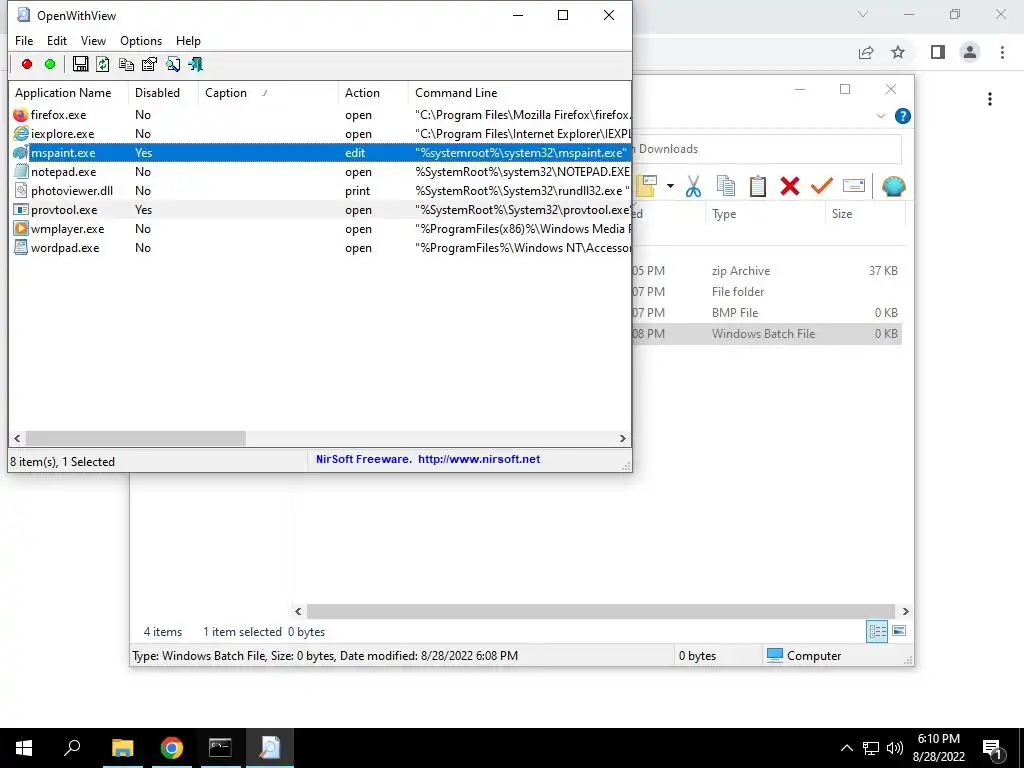Open taskbar search magnifier
The image size is (1024, 768).
pos(72,748)
